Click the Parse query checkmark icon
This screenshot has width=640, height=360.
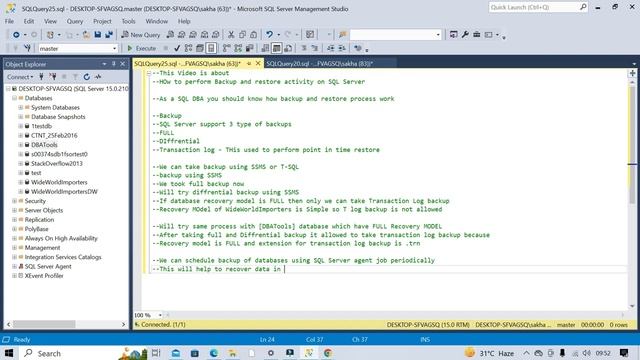pyautogui.click(x=177, y=48)
